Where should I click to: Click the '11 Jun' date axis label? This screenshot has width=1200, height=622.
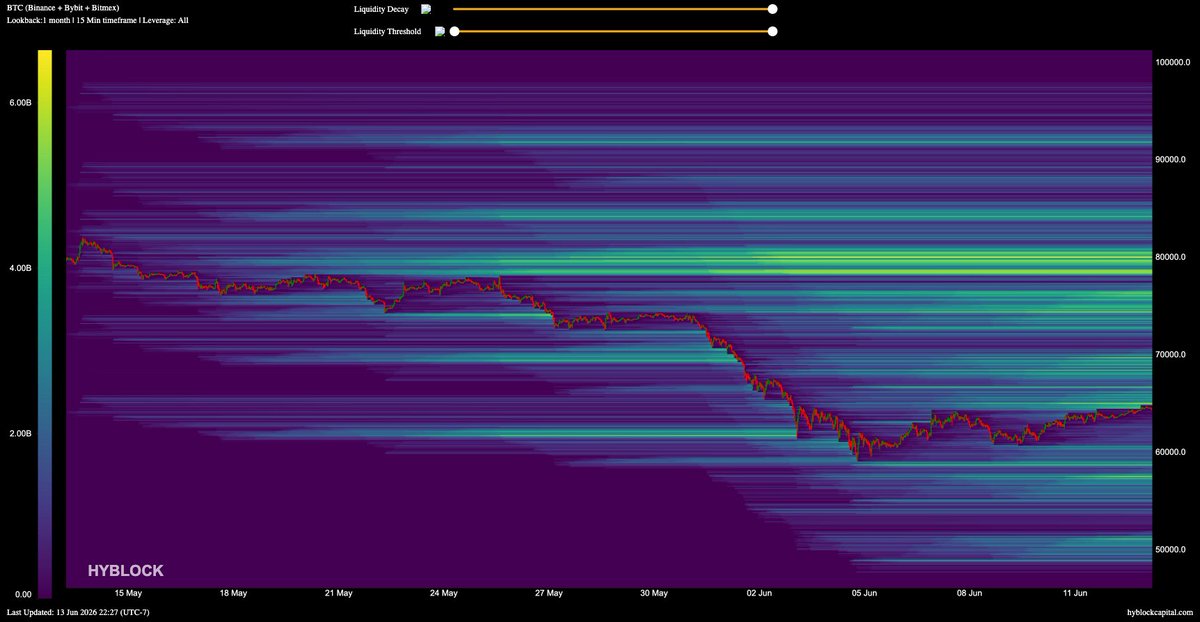(1074, 593)
